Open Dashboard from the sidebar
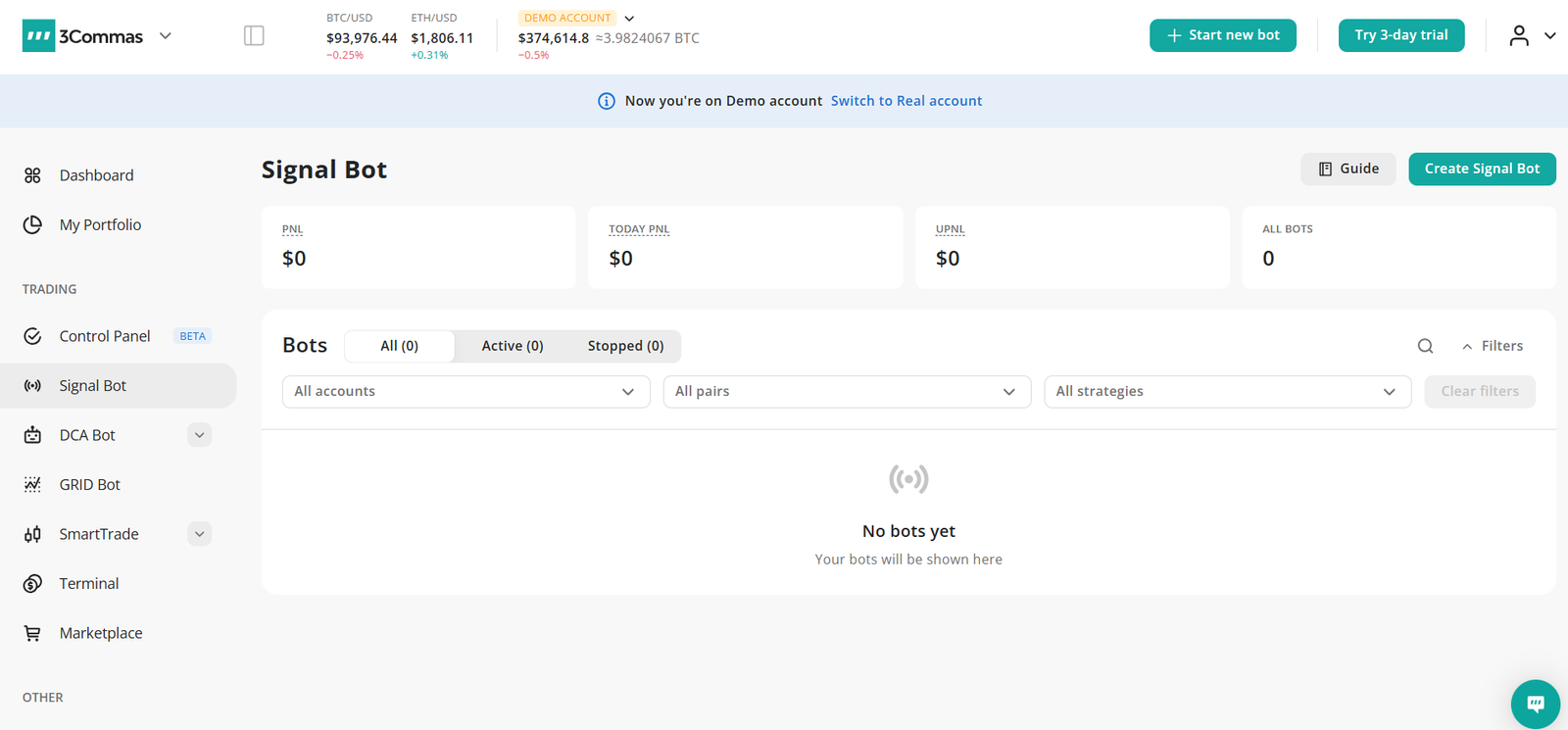This screenshot has width=1568, height=730. (x=96, y=175)
